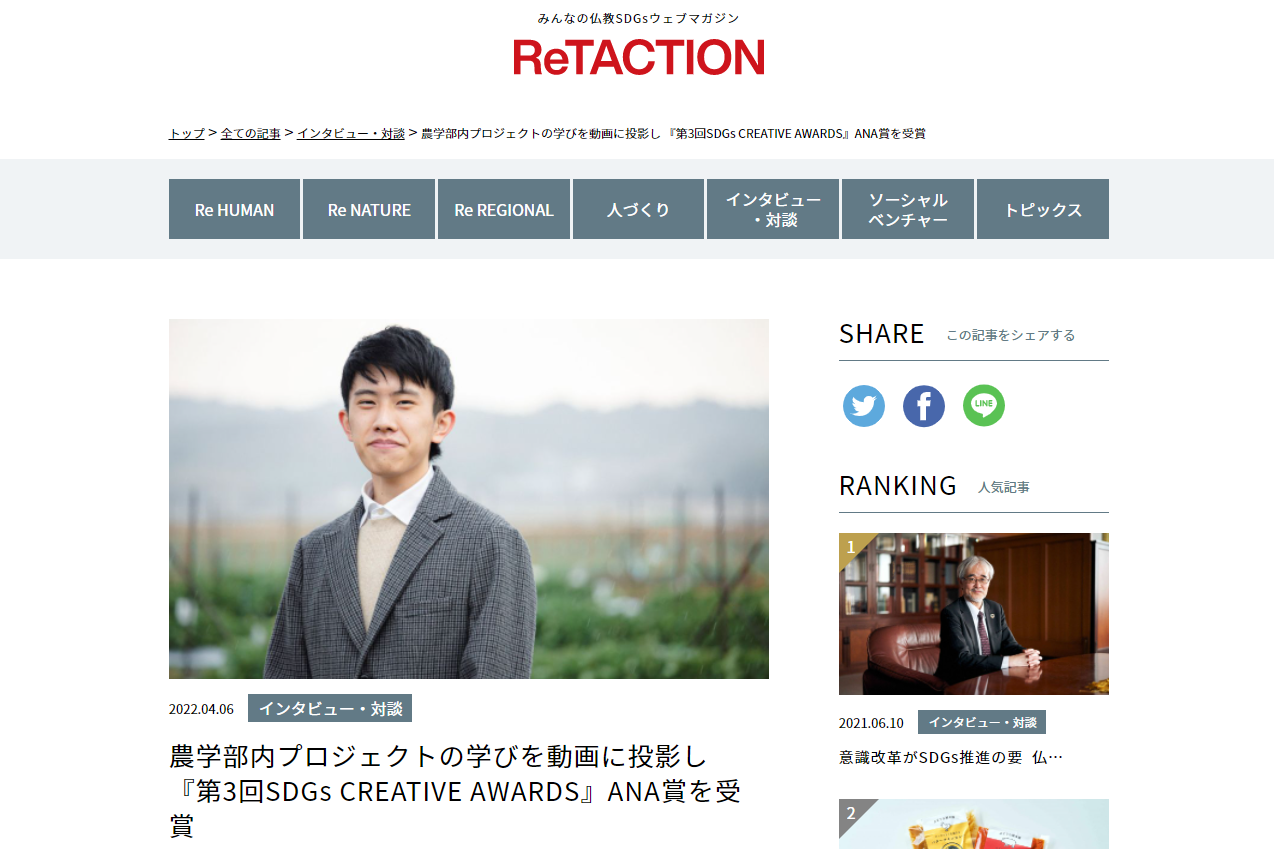Go to the トピックス section
Viewport: 1274px width, 849px height.
click(1043, 209)
